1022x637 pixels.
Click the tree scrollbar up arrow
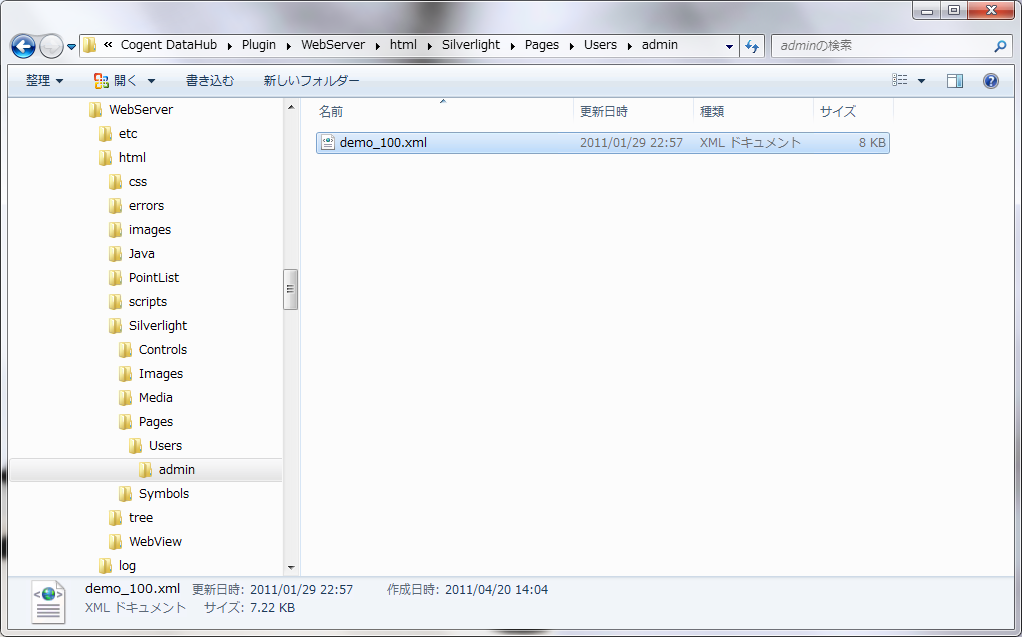(x=291, y=108)
